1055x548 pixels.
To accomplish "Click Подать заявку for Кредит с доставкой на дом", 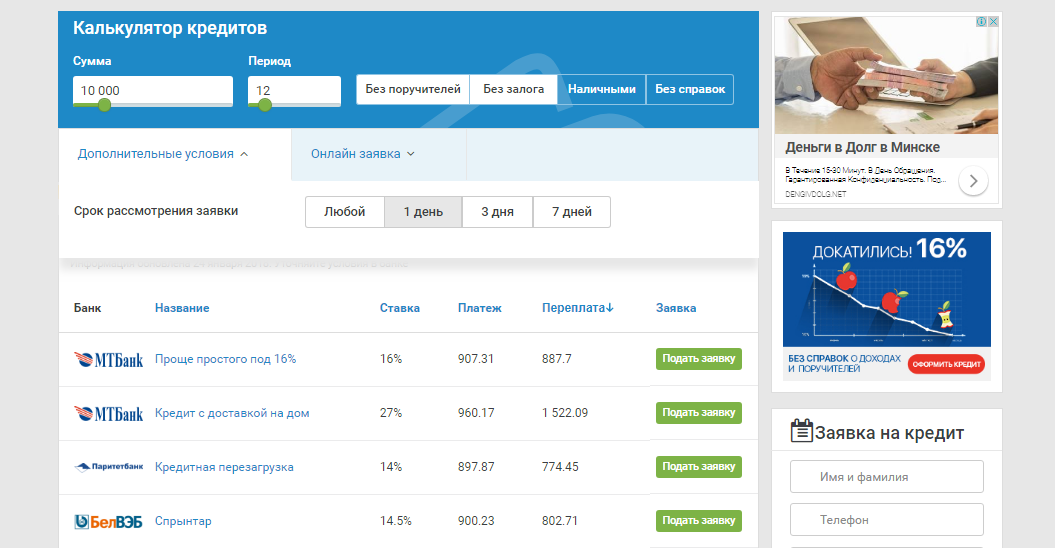I will [698, 413].
